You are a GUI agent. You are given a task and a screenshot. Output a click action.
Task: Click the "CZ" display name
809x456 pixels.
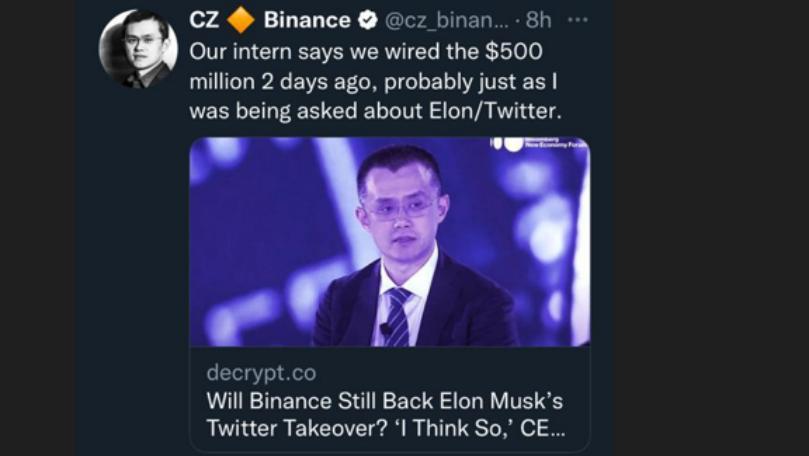(x=204, y=20)
